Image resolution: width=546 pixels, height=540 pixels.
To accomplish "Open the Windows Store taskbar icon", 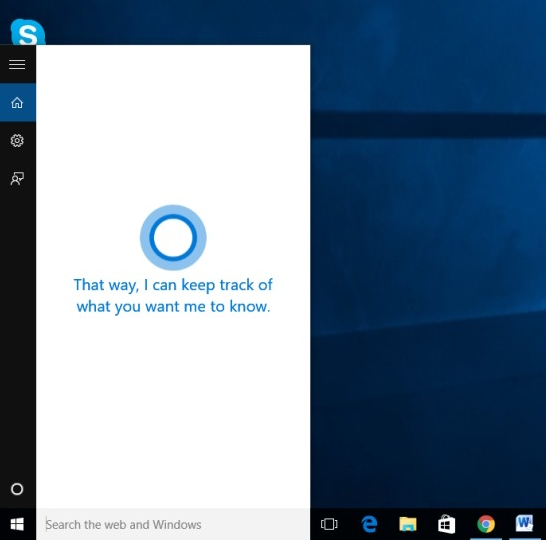I will (x=447, y=524).
